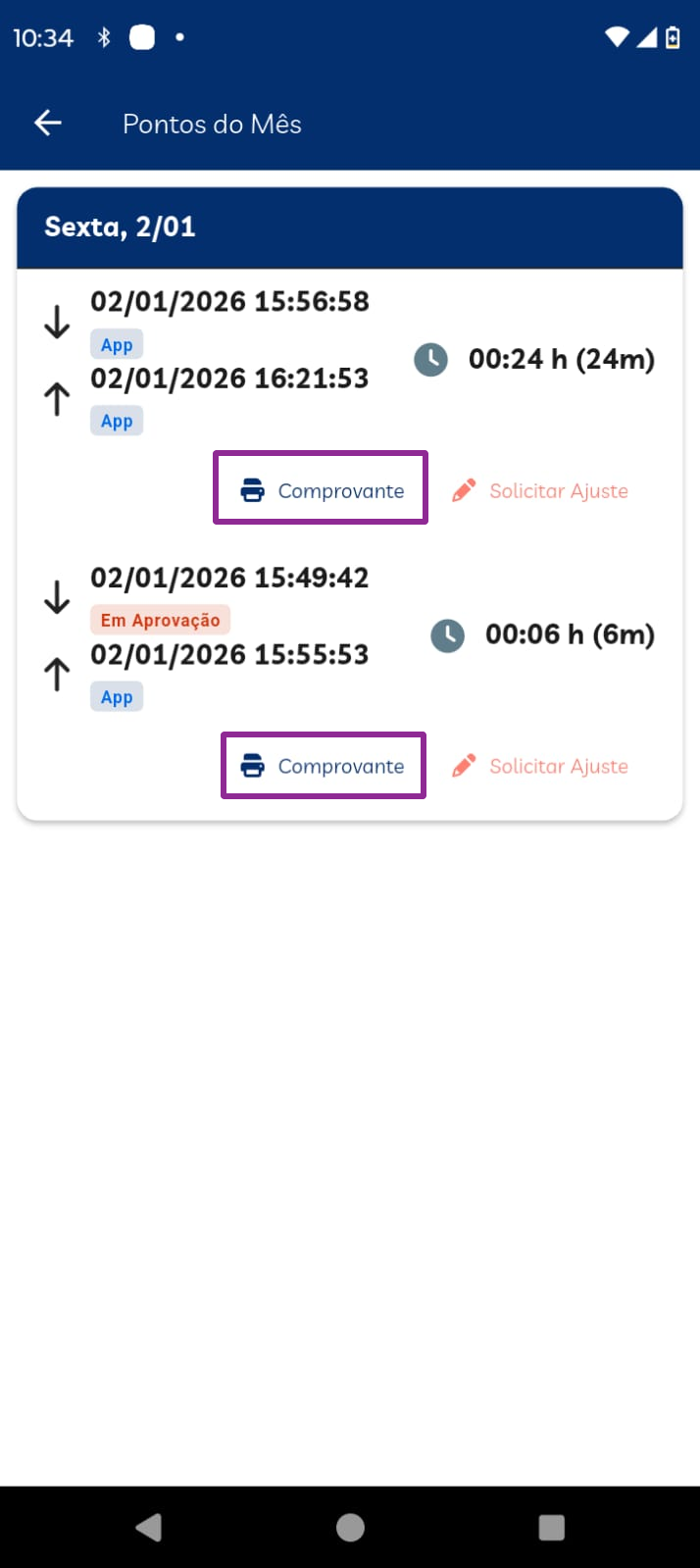Viewport: 700px width, 1568px height.
Task: Tap the clock icon beside 00:24 h
Action: coord(430,360)
